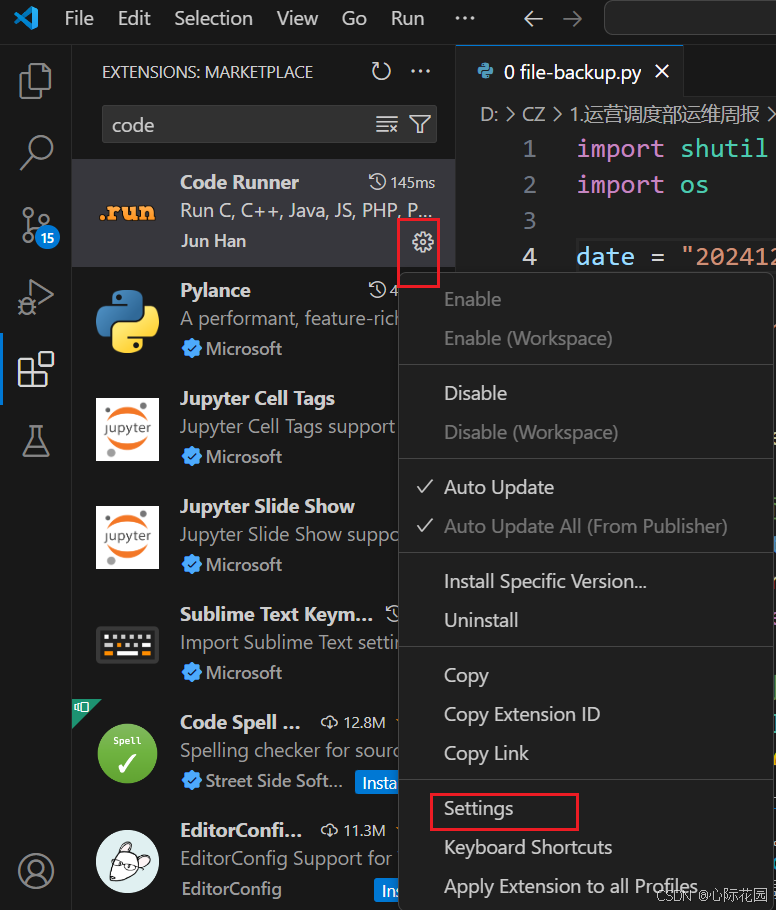This screenshot has width=776, height=910.
Task: Choose Disable in the context menu
Action: [475, 393]
